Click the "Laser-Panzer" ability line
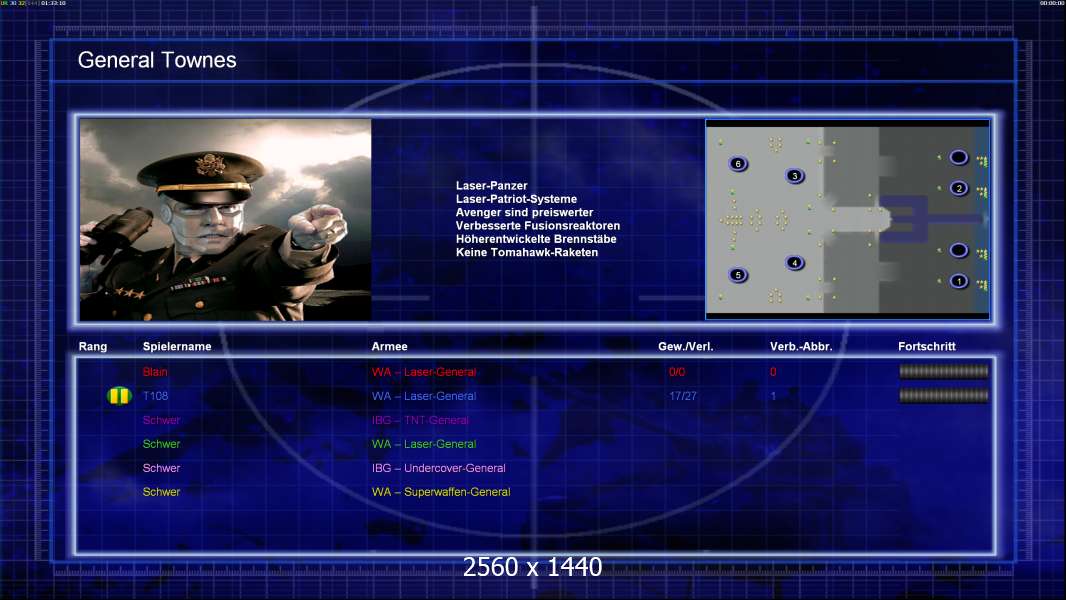This screenshot has height=600, width=1066. click(492, 186)
